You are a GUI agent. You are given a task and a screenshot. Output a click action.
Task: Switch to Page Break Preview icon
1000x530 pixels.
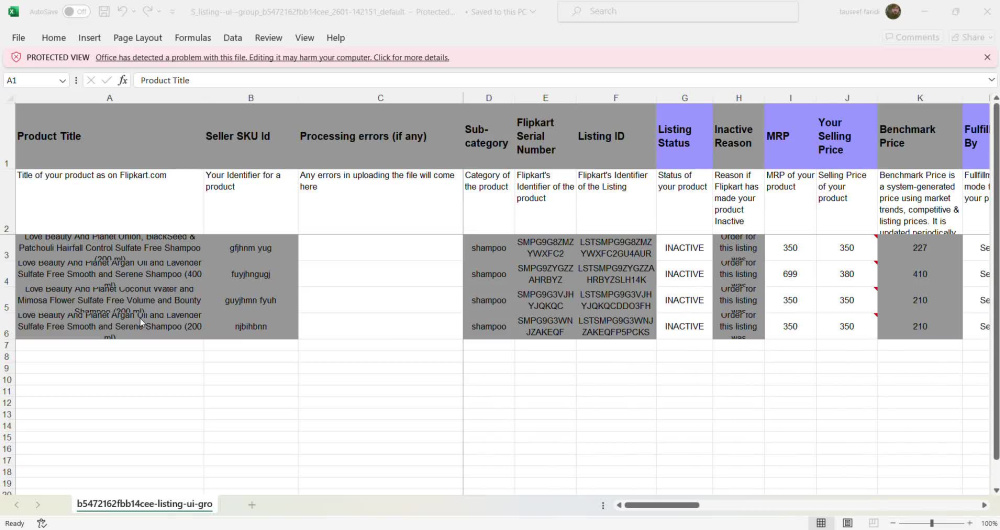click(x=873, y=523)
